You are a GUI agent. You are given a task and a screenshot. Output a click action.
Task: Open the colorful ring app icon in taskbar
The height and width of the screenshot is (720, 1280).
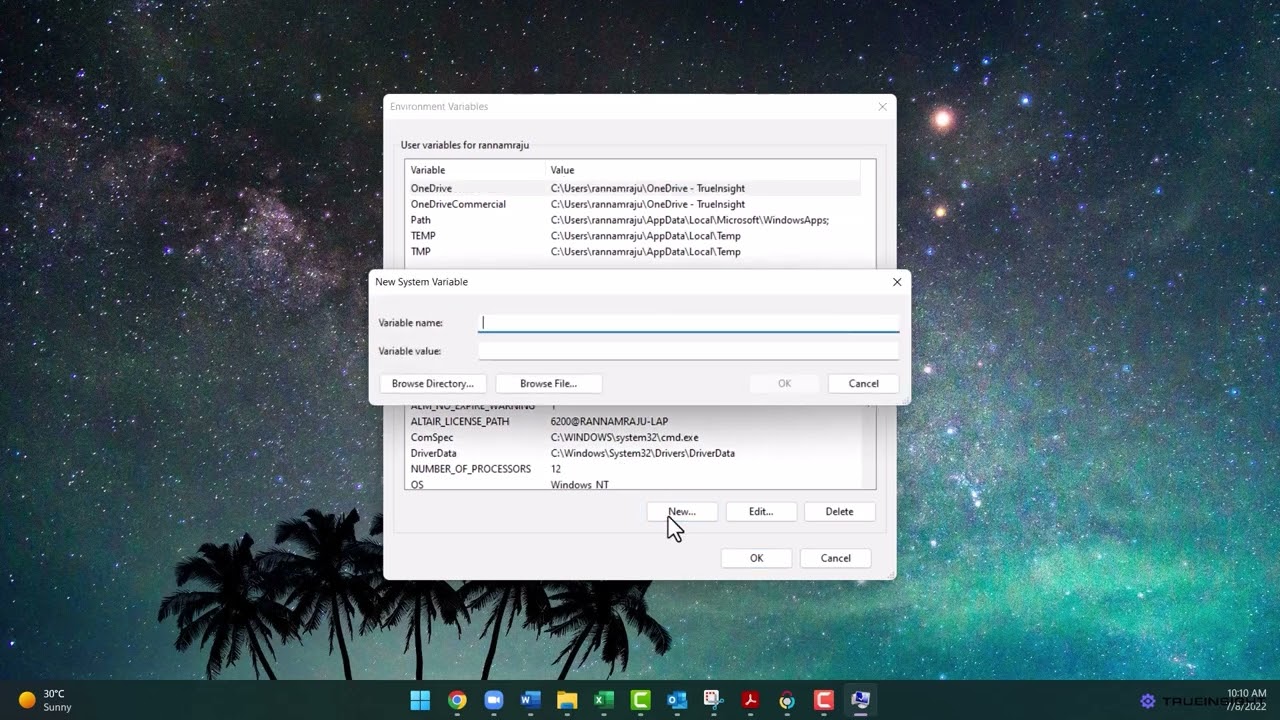(x=787, y=700)
